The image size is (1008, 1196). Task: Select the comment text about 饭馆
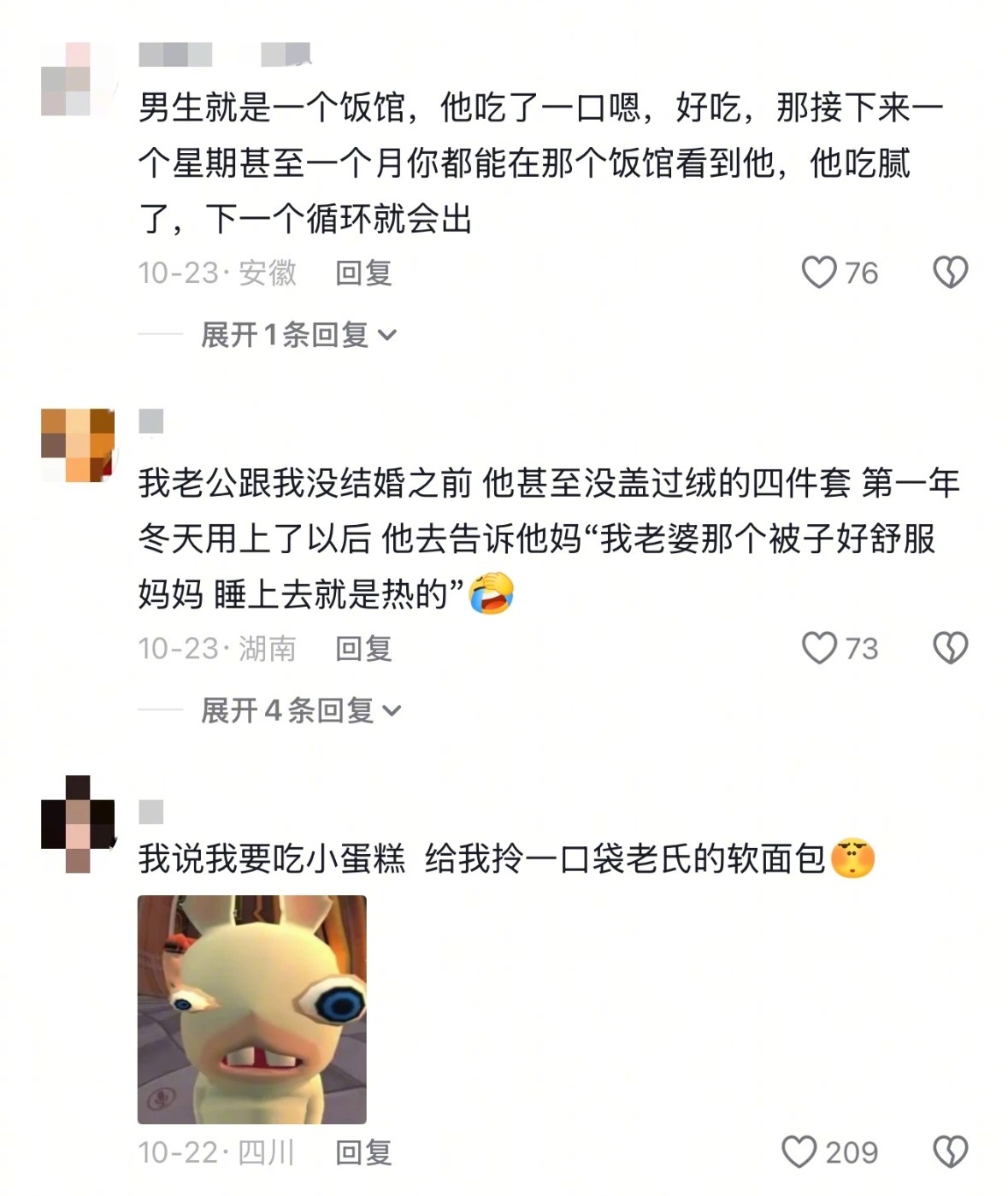pyautogui.click(x=539, y=162)
